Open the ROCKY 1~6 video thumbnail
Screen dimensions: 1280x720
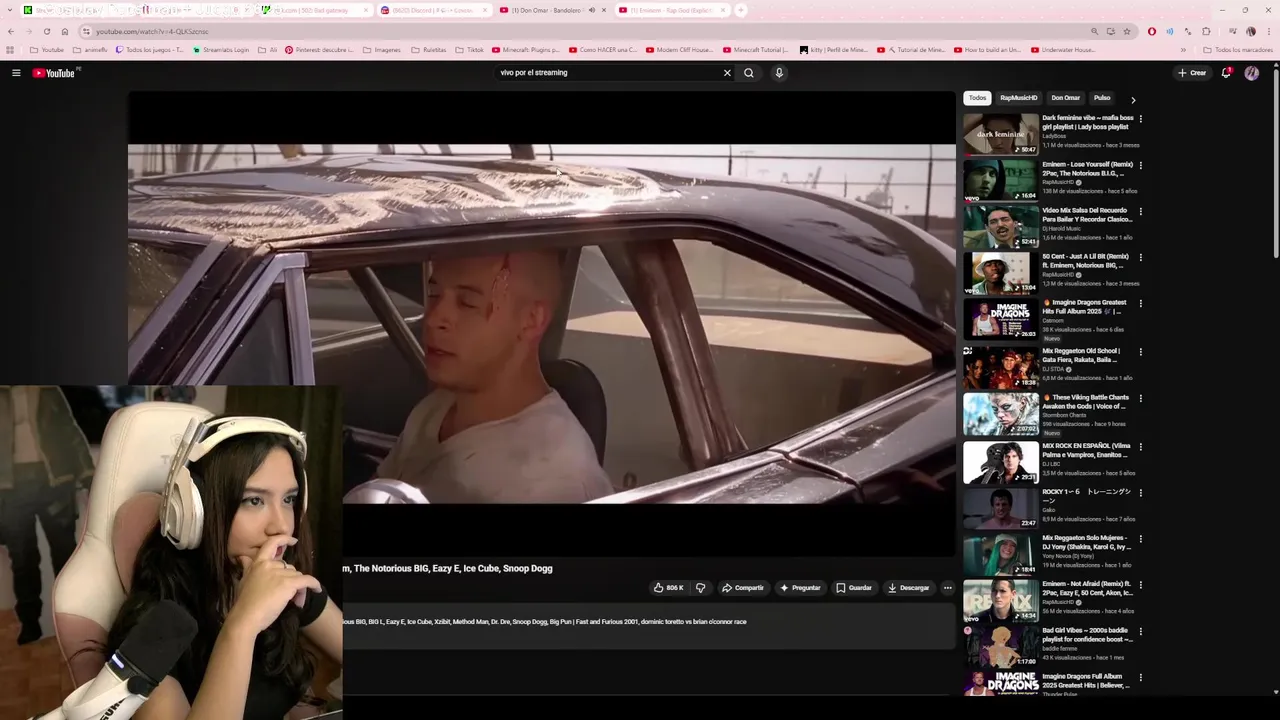click(1000, 508)
